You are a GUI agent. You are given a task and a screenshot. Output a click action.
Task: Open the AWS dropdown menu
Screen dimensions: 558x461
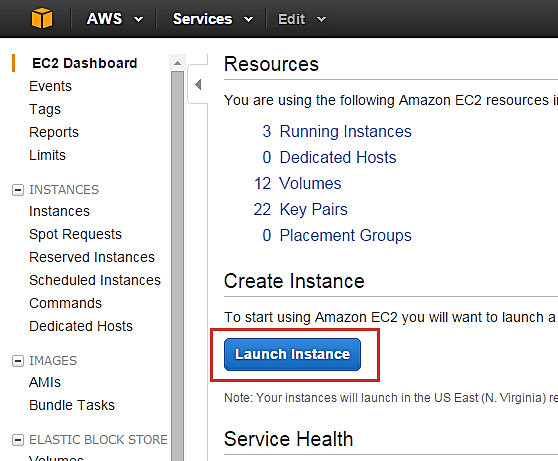[x=115, y=19]
